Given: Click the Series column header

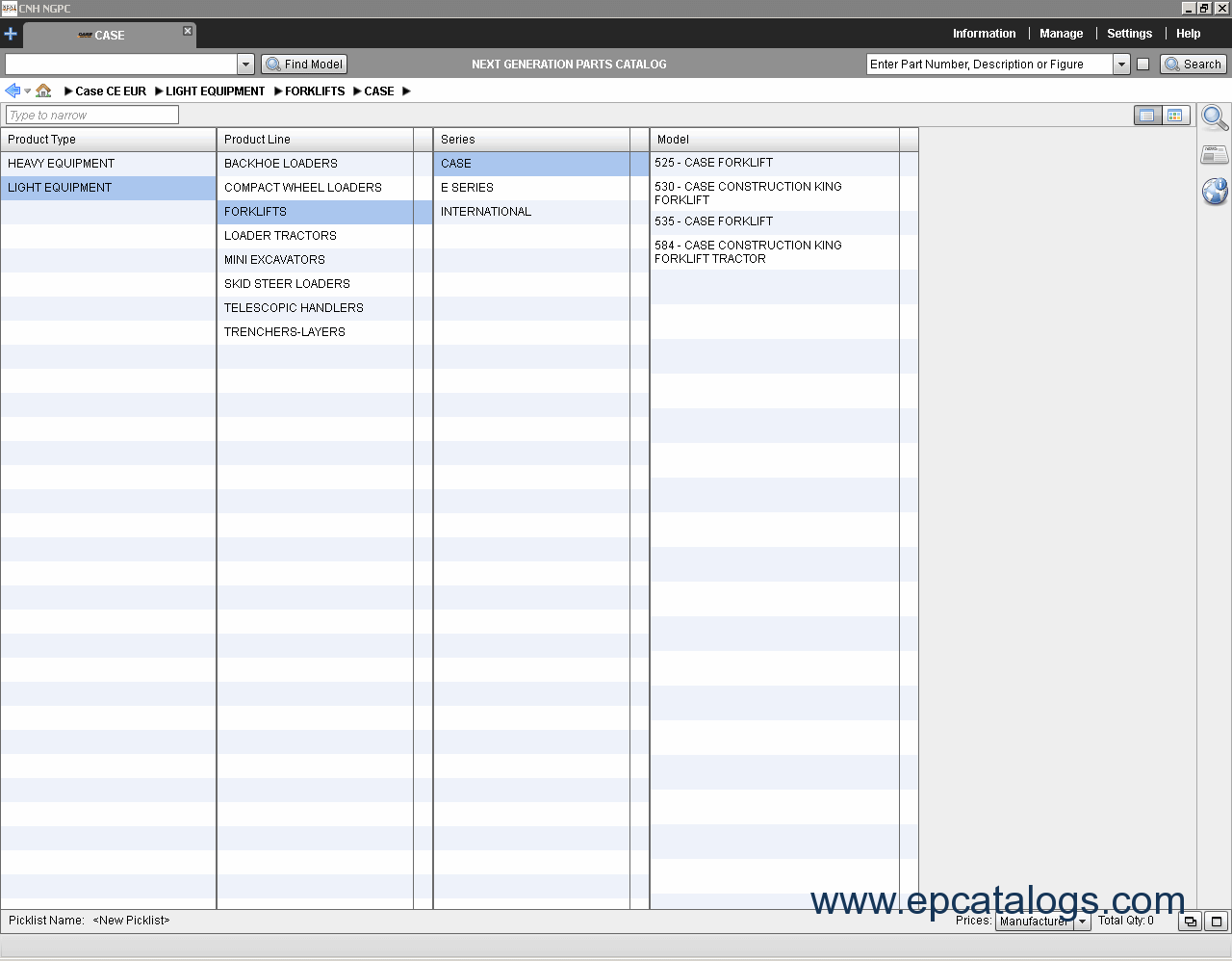Looking at the screenshot, I should [532, 140].
